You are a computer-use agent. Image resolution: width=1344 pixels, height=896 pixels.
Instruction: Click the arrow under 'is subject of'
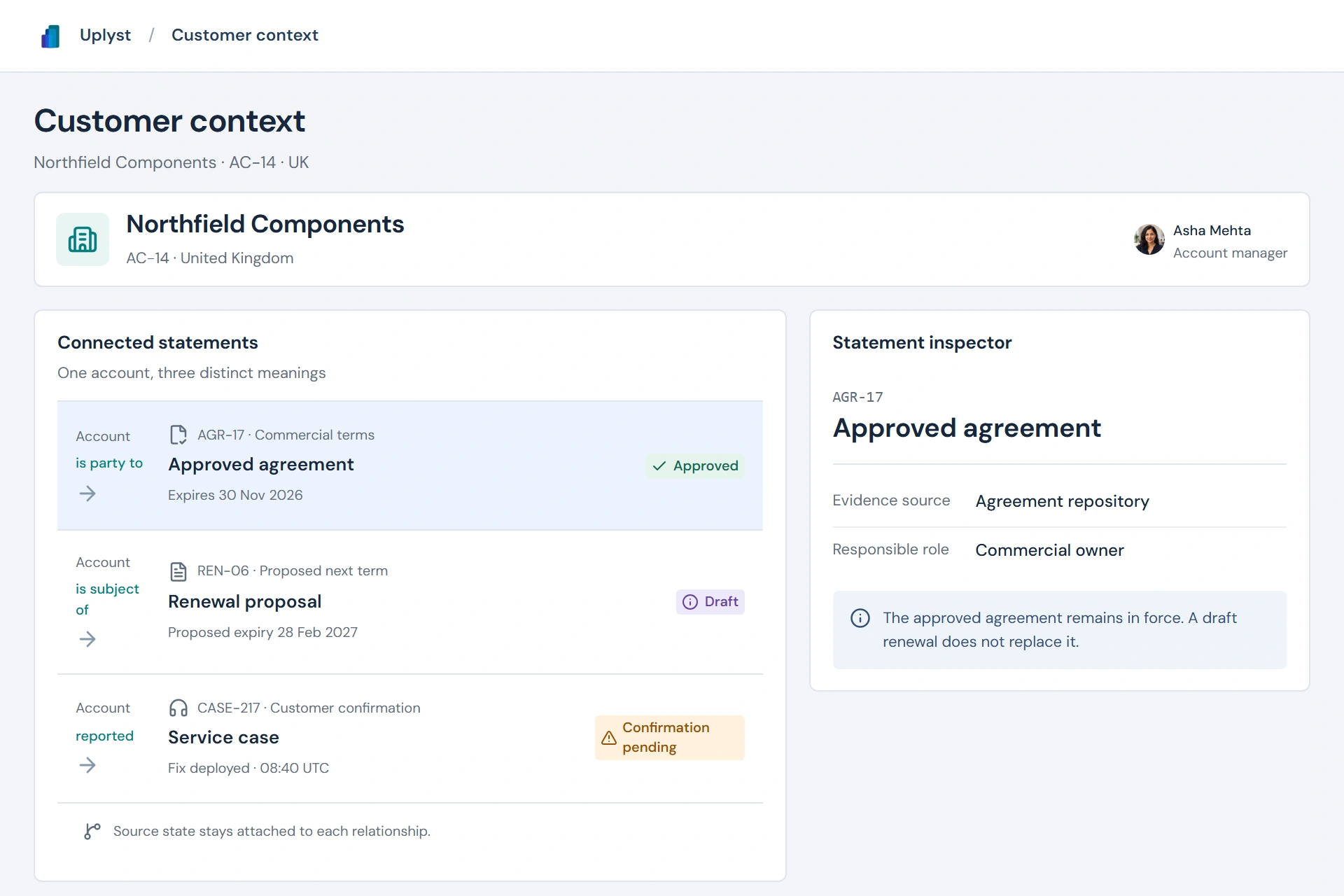pyautogui.click(x=87, y=639)
